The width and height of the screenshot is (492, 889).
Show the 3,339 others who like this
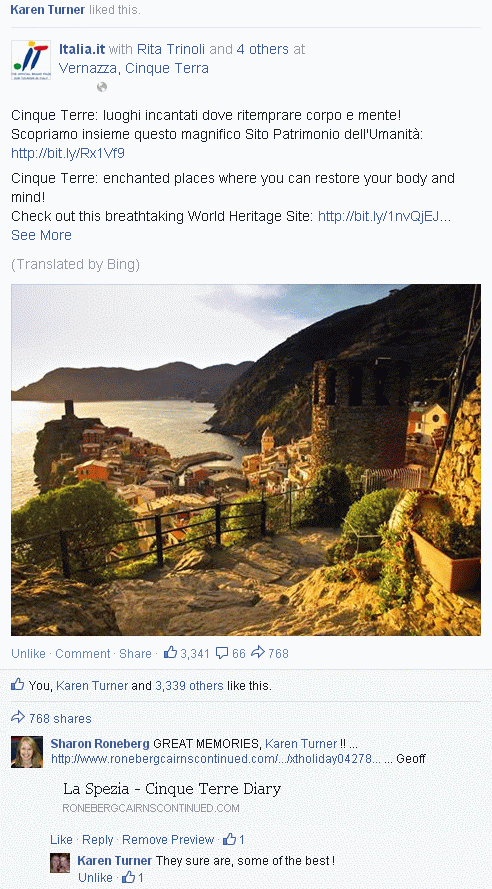[x=189, y=685]
